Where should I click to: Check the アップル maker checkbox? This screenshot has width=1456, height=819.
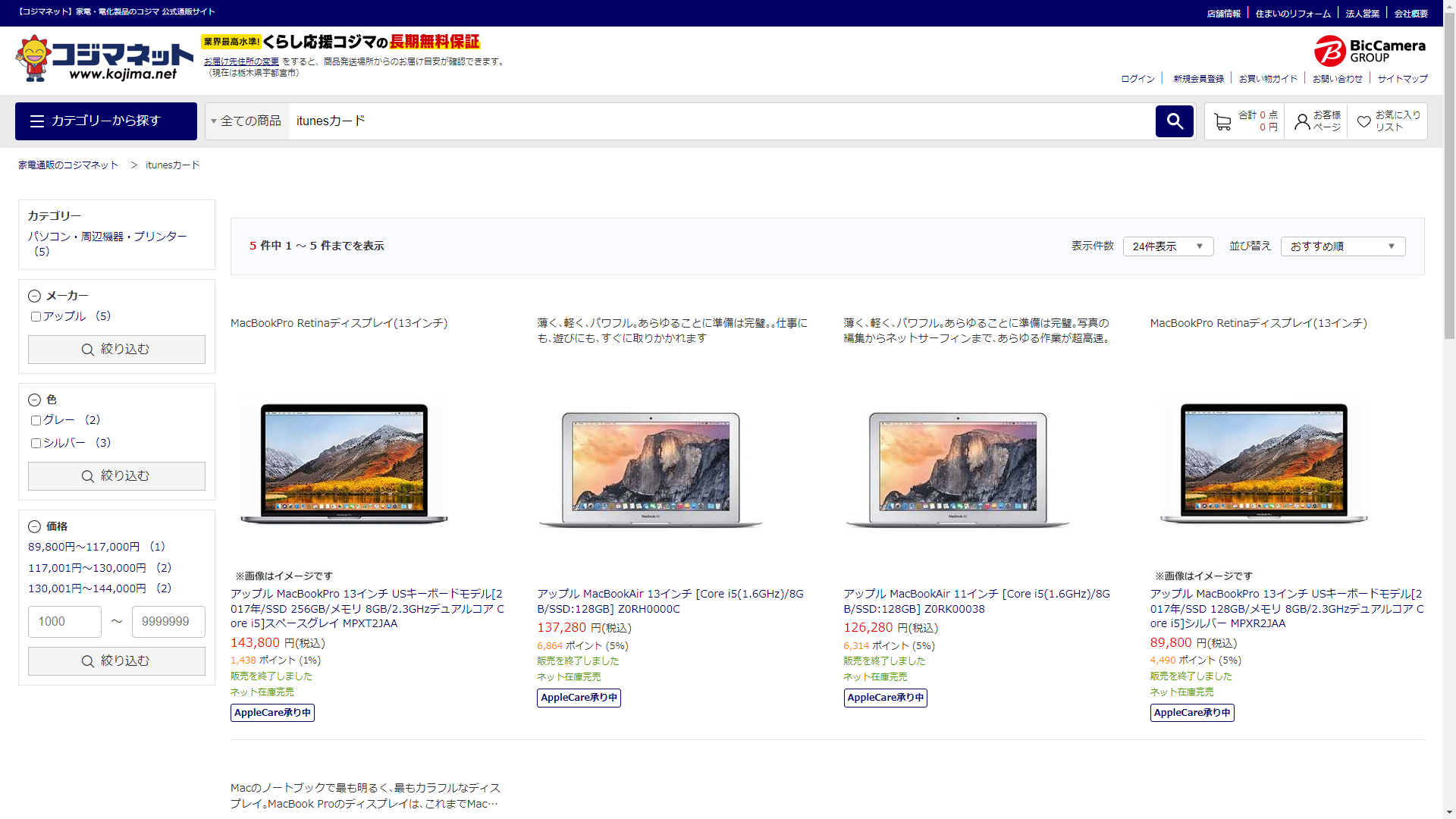point(36,317)
